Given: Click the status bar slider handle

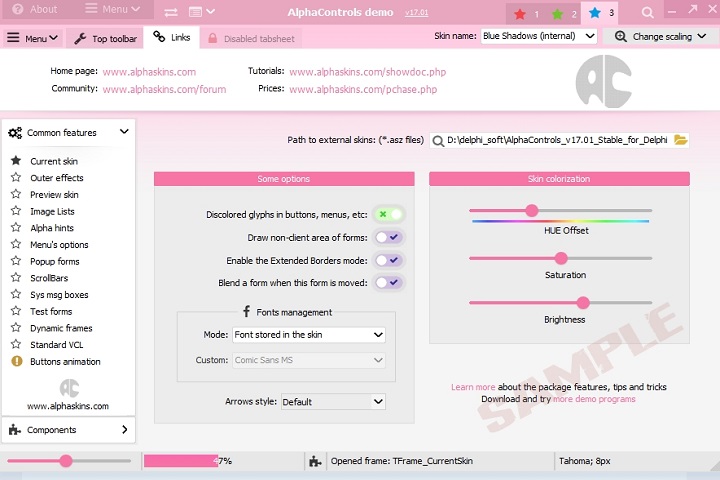Looking at the screenshot, I should [66, 461].
